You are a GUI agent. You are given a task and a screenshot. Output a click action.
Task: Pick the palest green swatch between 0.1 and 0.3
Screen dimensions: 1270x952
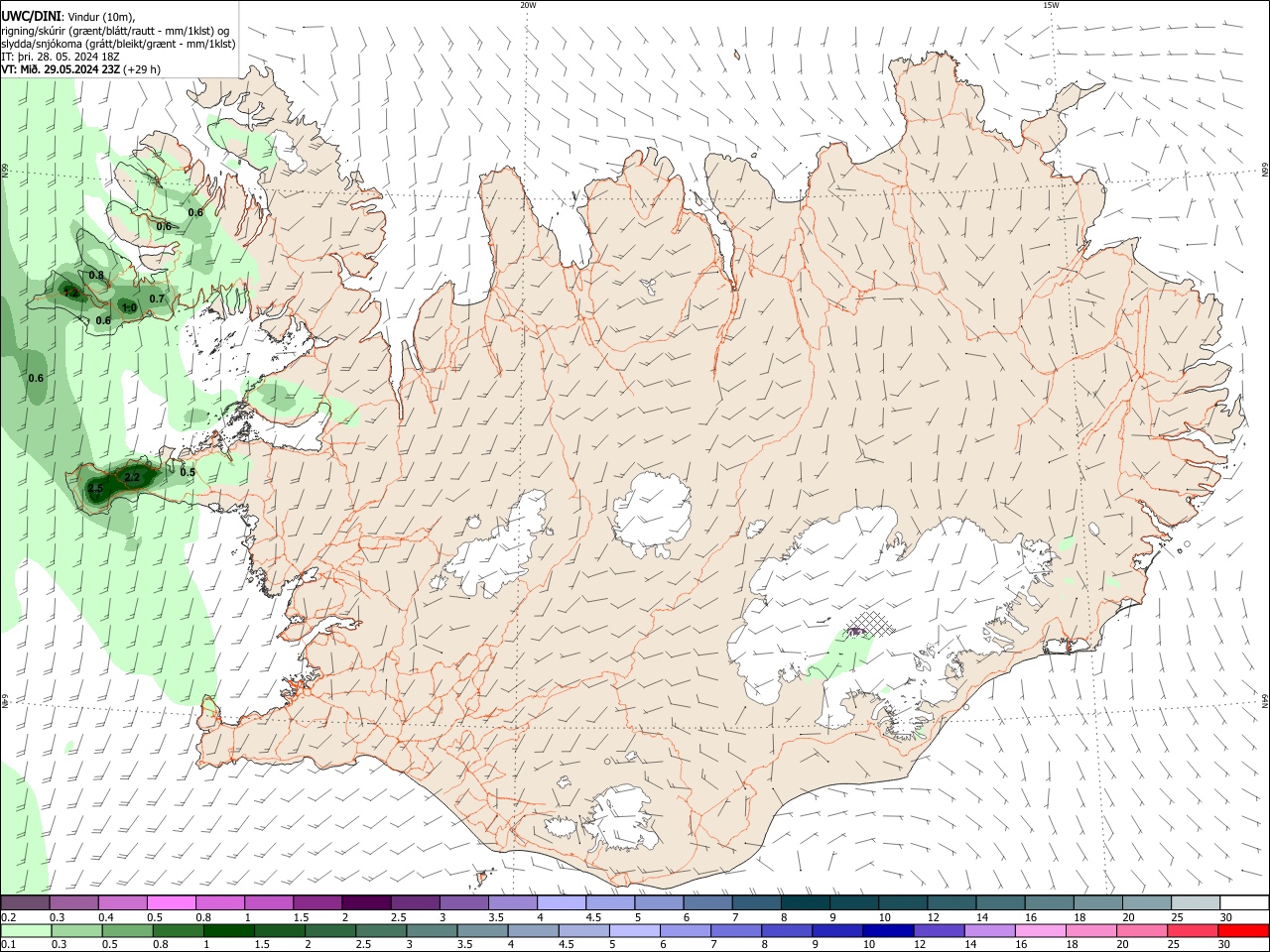(x=26, y=931)
